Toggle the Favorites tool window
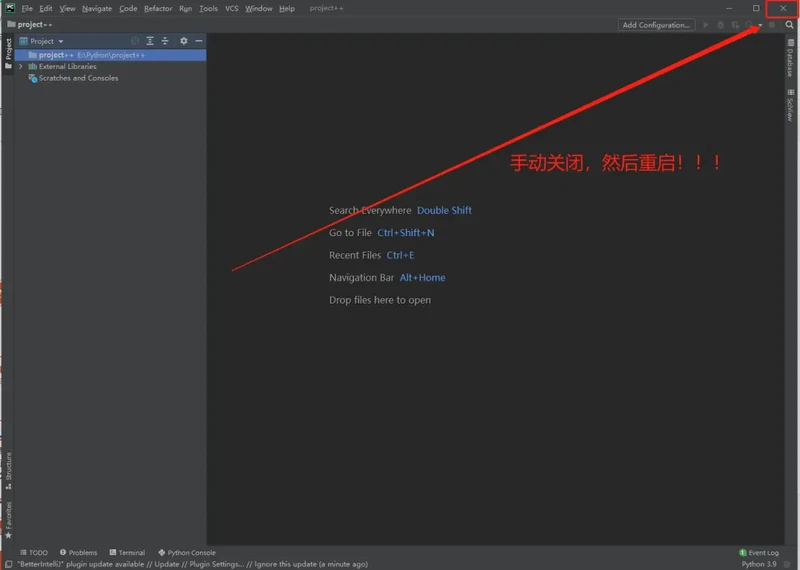800x570 pixels. pyautogui.click(x=8, y=517)
